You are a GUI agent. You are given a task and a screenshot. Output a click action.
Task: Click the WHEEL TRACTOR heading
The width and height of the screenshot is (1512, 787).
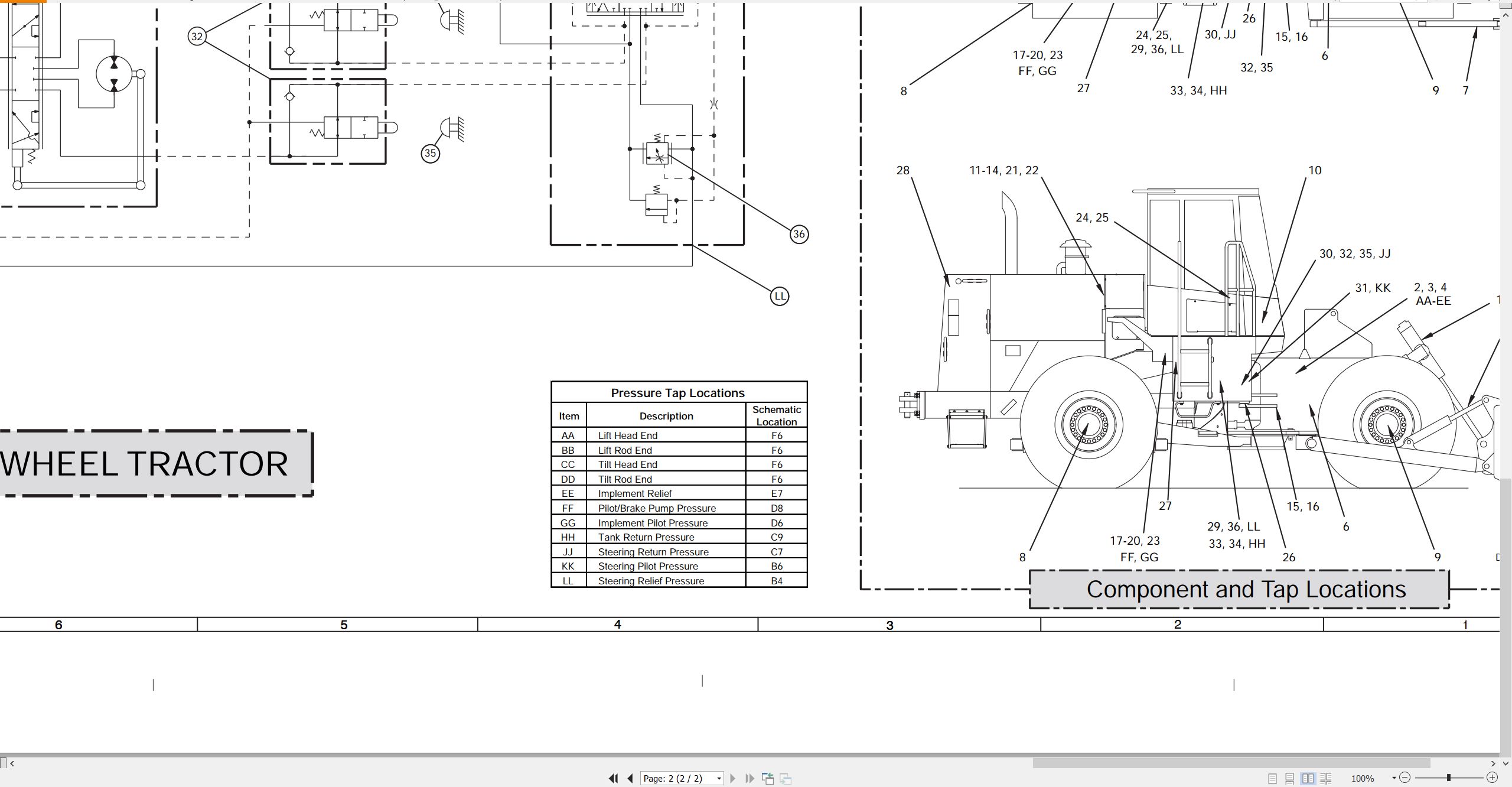point(145,464)
